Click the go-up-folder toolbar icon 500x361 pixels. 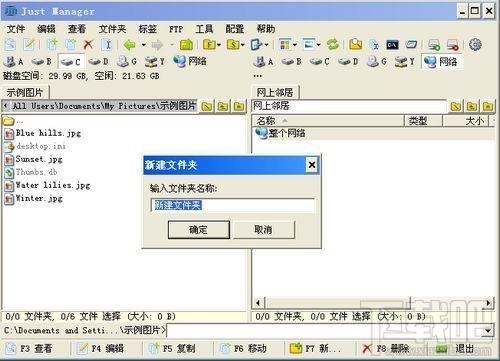186,44
